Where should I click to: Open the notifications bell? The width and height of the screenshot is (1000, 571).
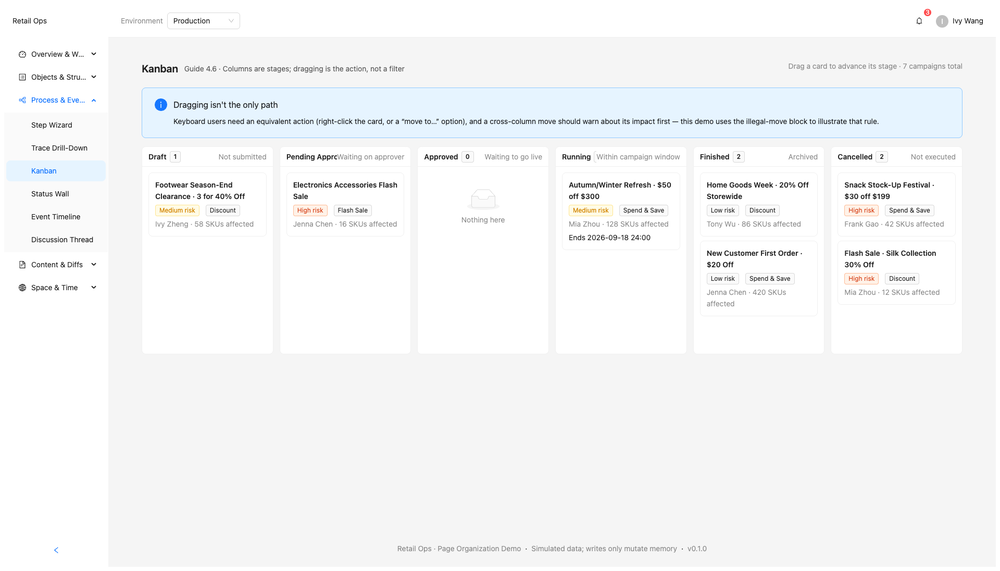(918, 21)
